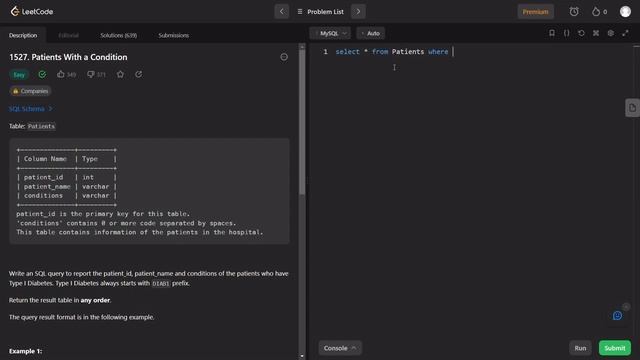Open the timer alarm clock icon
This screenshot has height=360, width=640.
[x=574, y=11]
